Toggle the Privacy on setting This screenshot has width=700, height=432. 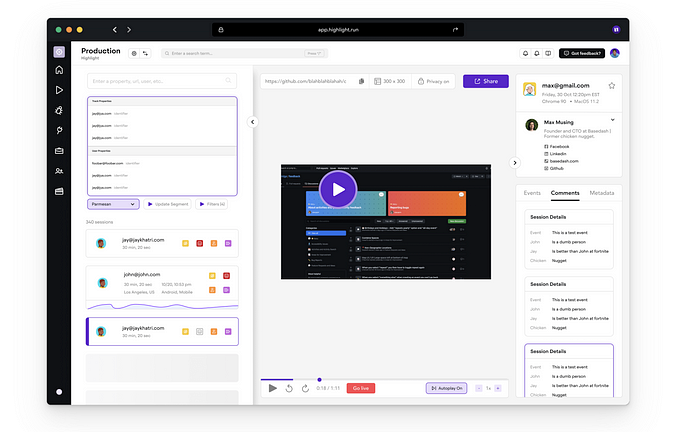(434, 81)
